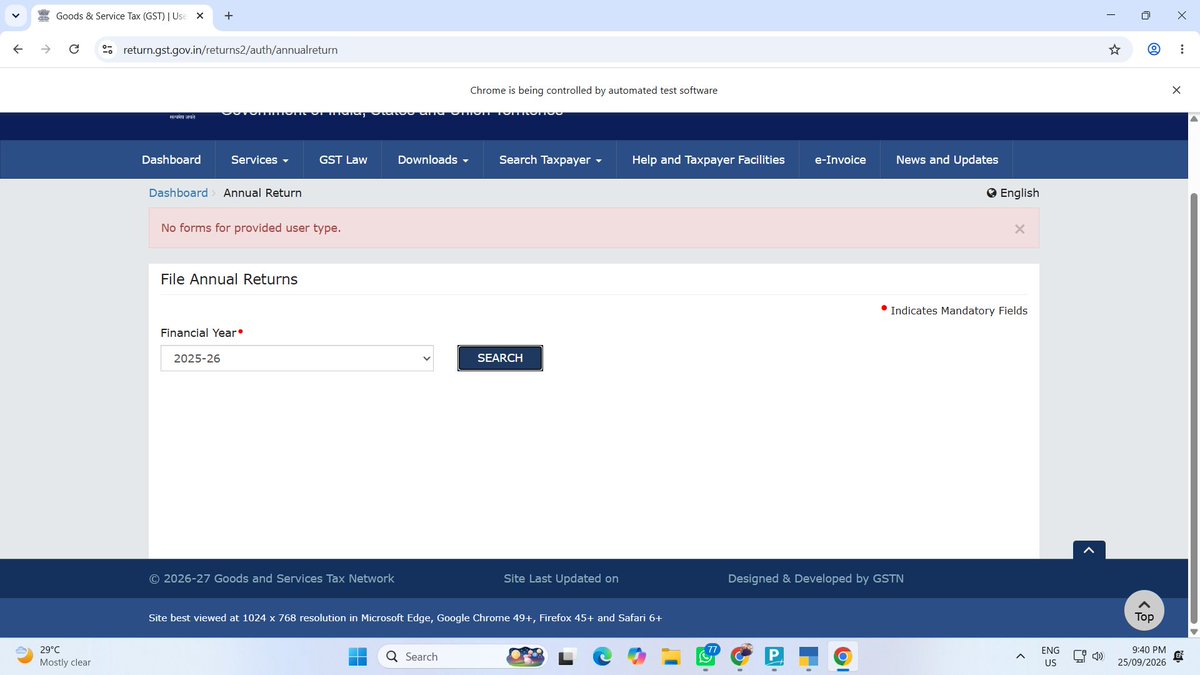Open the Chrome icon with profile picture
The image size is (1200, 675).
741,656
